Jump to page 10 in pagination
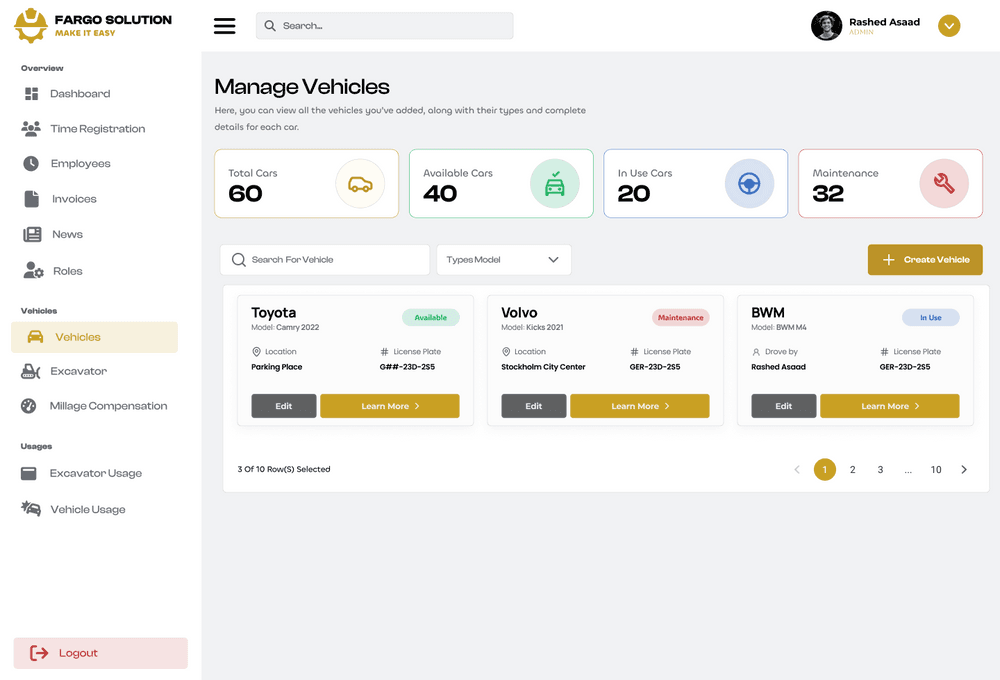This screenshot has width=1000, height=680. [x=936, y=470]
